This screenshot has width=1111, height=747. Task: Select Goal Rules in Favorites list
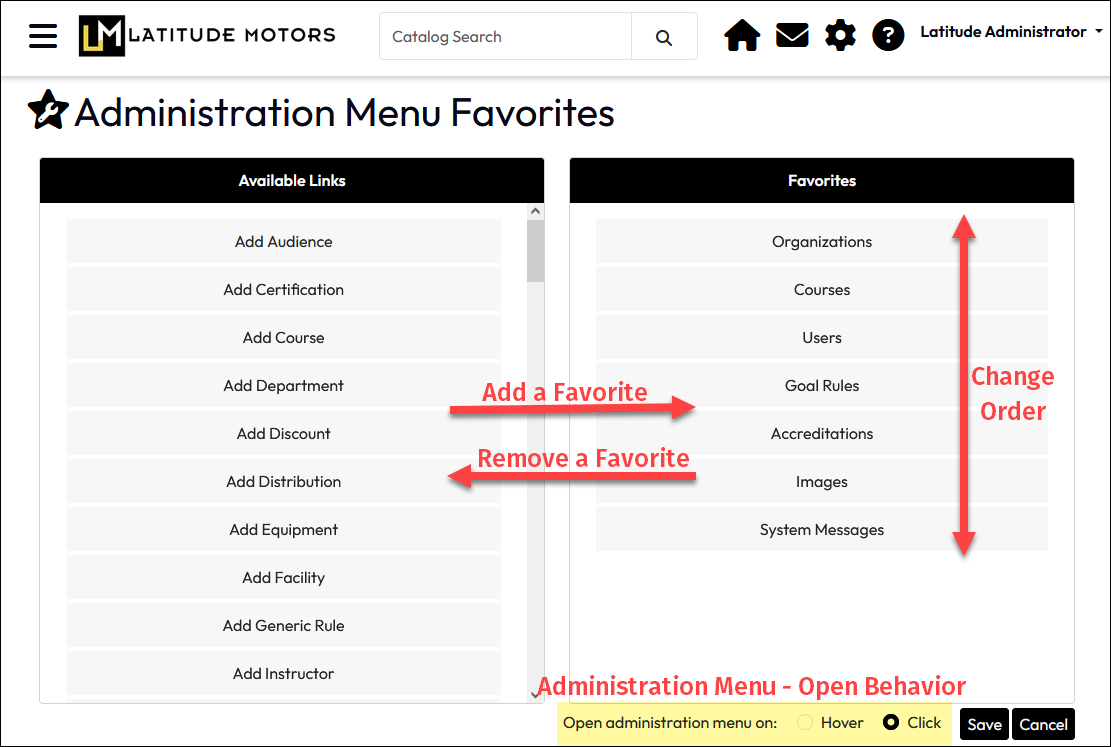[822, 386]
